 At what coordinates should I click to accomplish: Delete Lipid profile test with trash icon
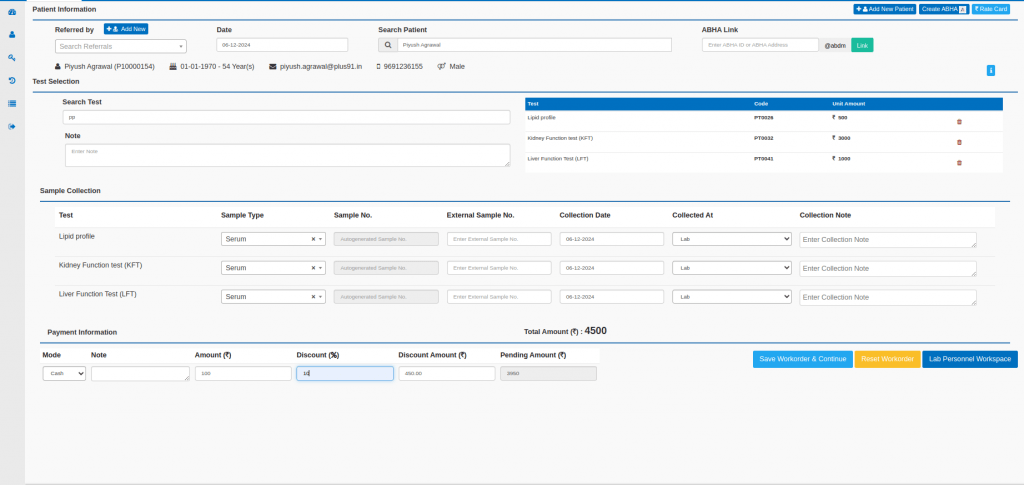click(959, 121)
